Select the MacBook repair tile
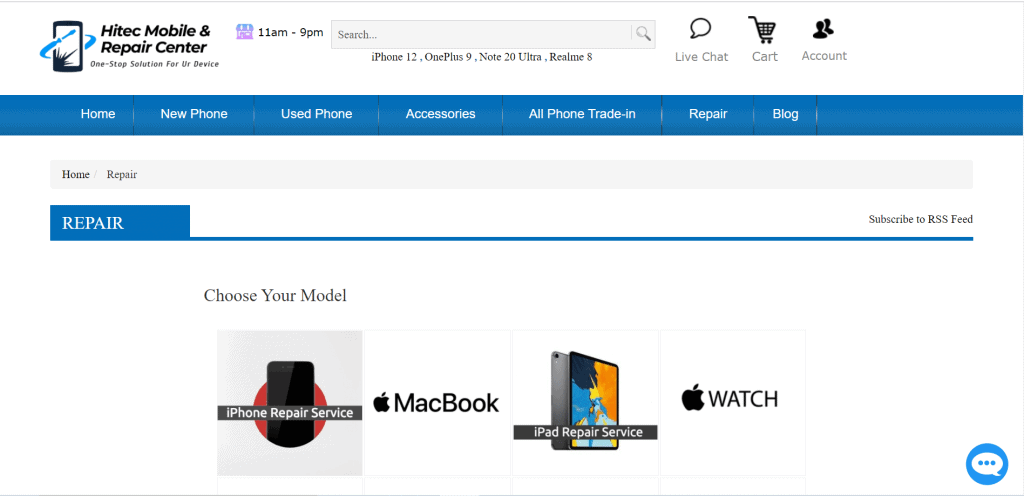The image size is (1024, 496). [x=437, y=403]
